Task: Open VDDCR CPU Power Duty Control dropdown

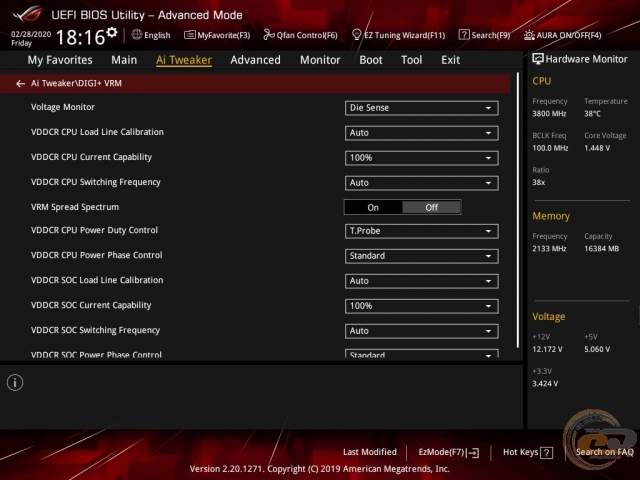Action: [422, 231]
